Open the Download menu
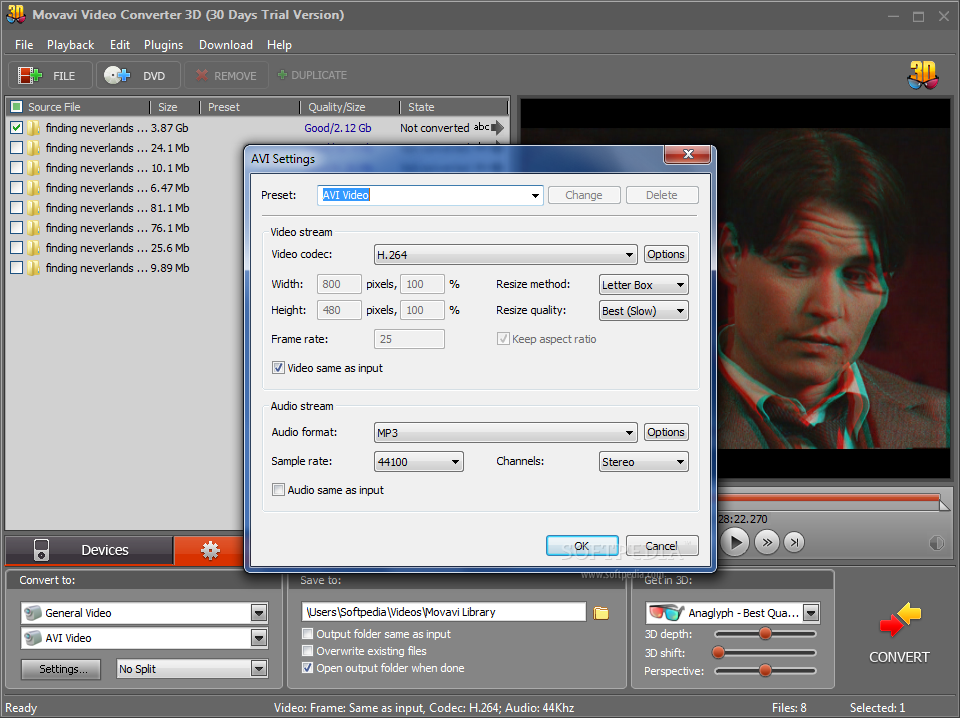Viewport: 960px width, 718px height. click(225, 45)
